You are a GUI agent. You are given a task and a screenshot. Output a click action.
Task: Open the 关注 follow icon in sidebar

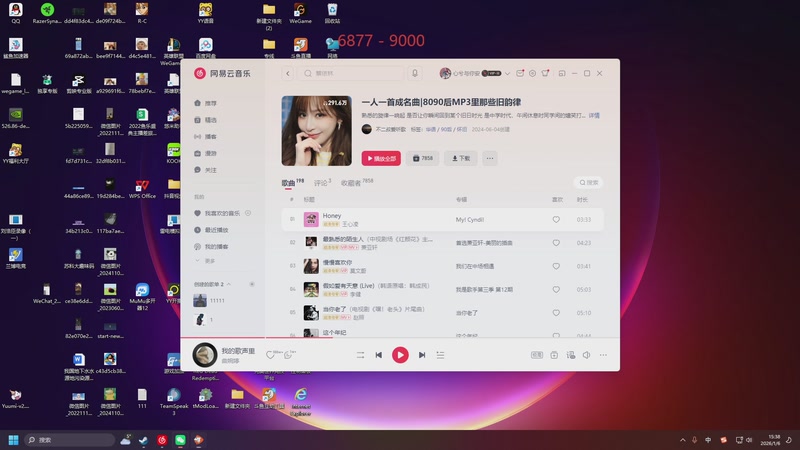click(x=197, y=170)
